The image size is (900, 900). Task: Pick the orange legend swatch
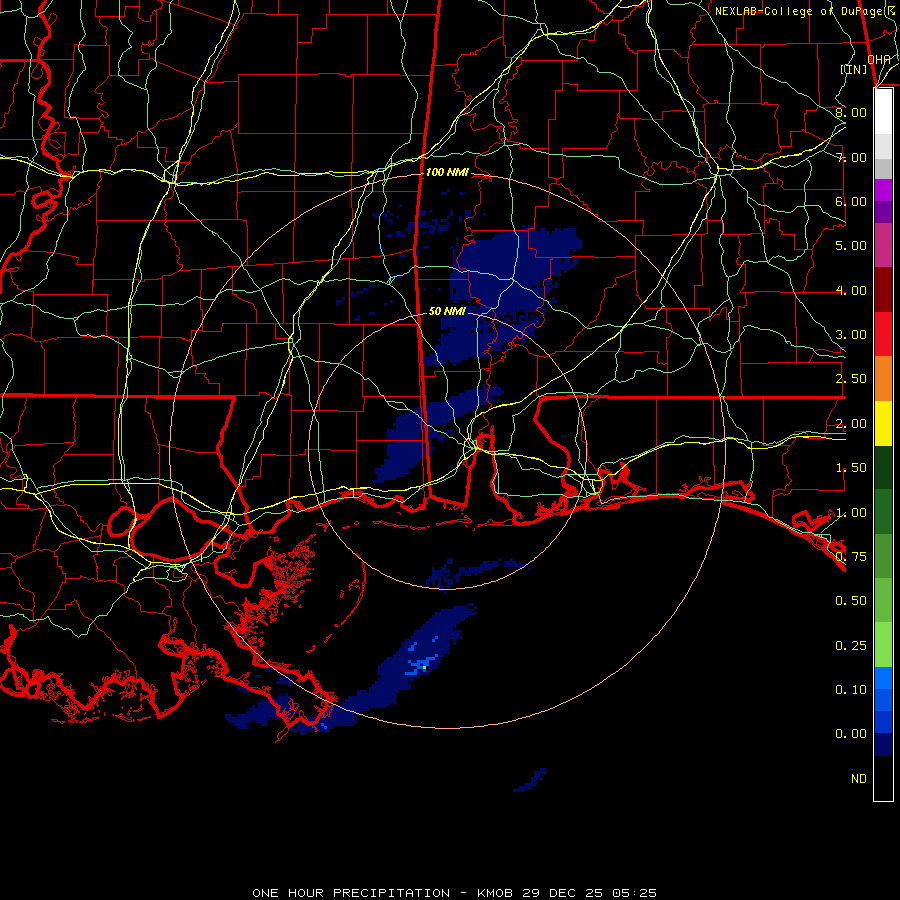883,379
